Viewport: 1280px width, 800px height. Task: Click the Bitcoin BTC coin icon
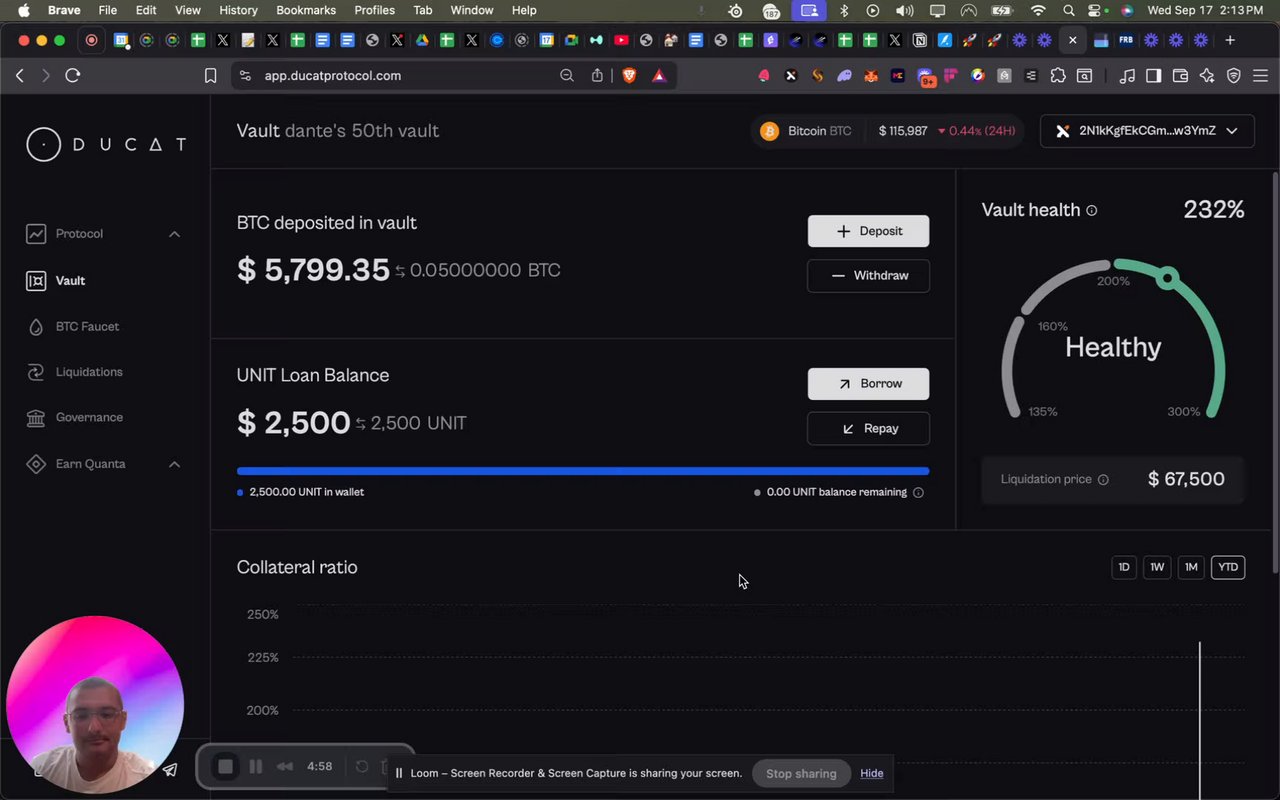(769, 131)
